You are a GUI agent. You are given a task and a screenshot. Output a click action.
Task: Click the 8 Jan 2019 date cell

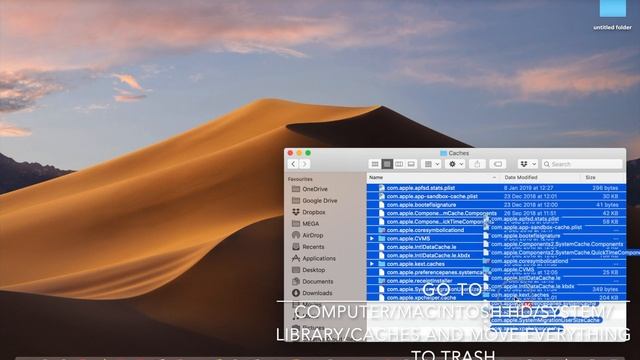tap(528, 188)
